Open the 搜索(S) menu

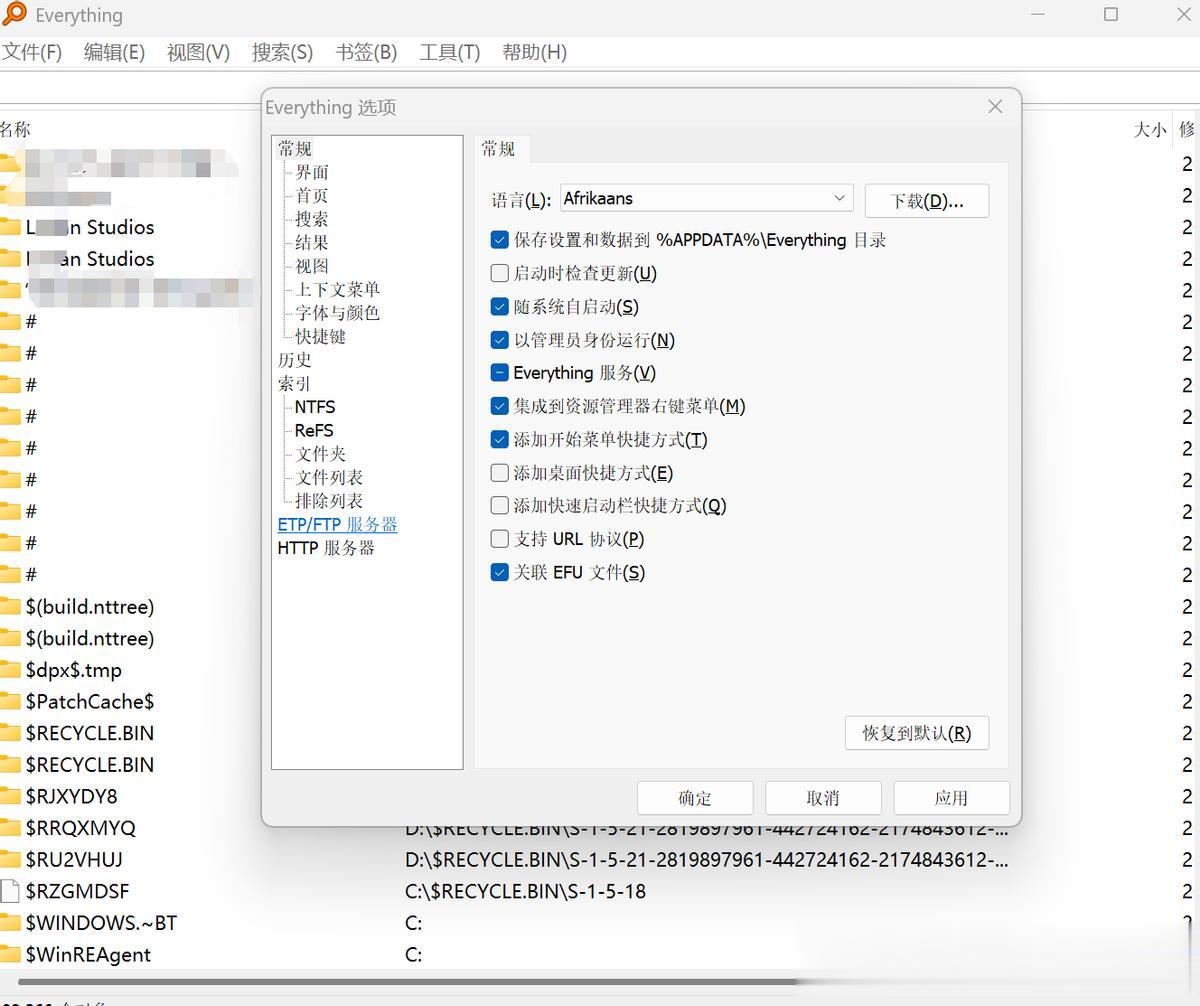pos(282,52)
